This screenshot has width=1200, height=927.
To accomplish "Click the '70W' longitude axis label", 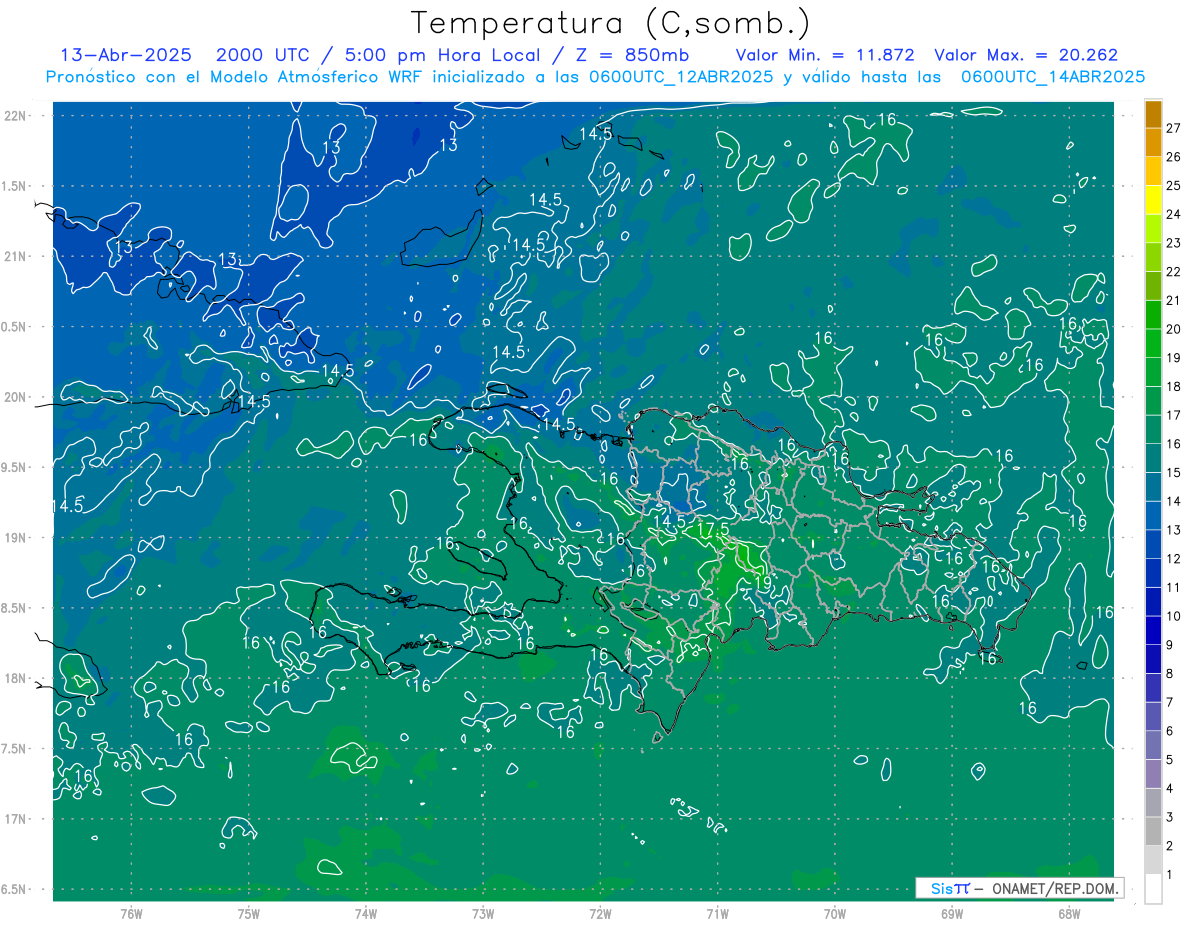I will [835, 913].
